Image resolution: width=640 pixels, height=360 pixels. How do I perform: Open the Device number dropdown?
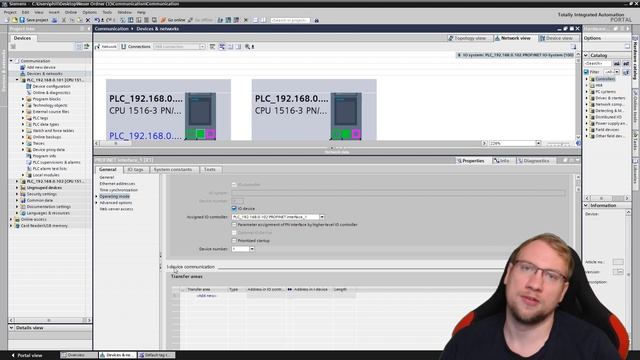(x=252, y=249)
